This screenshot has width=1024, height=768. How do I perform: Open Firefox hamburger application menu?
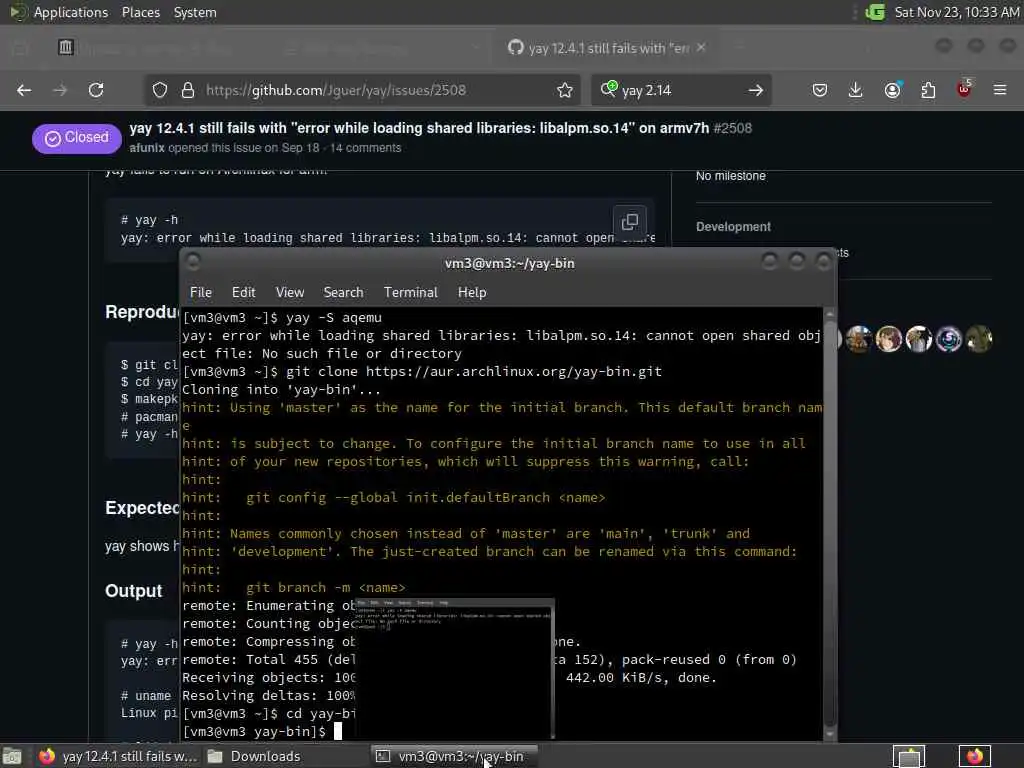(1000, 90)
